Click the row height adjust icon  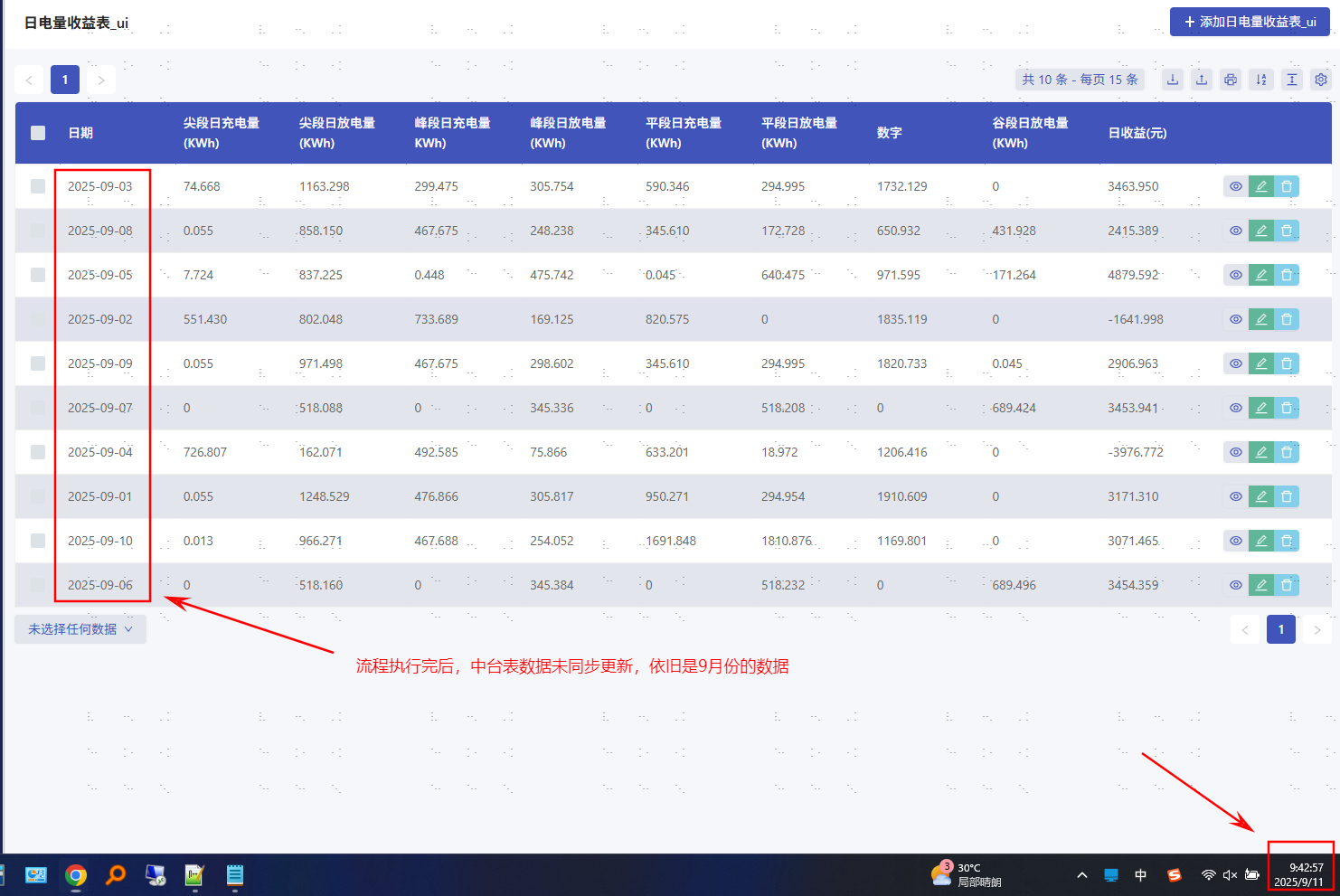1292,80
